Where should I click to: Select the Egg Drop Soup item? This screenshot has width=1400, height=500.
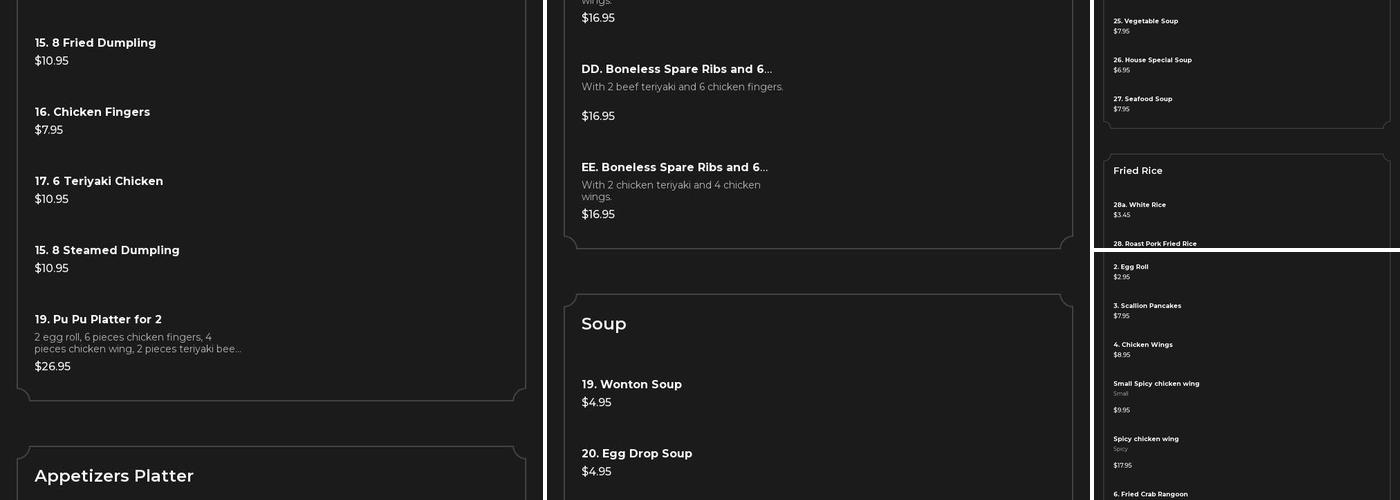point(636,454)
